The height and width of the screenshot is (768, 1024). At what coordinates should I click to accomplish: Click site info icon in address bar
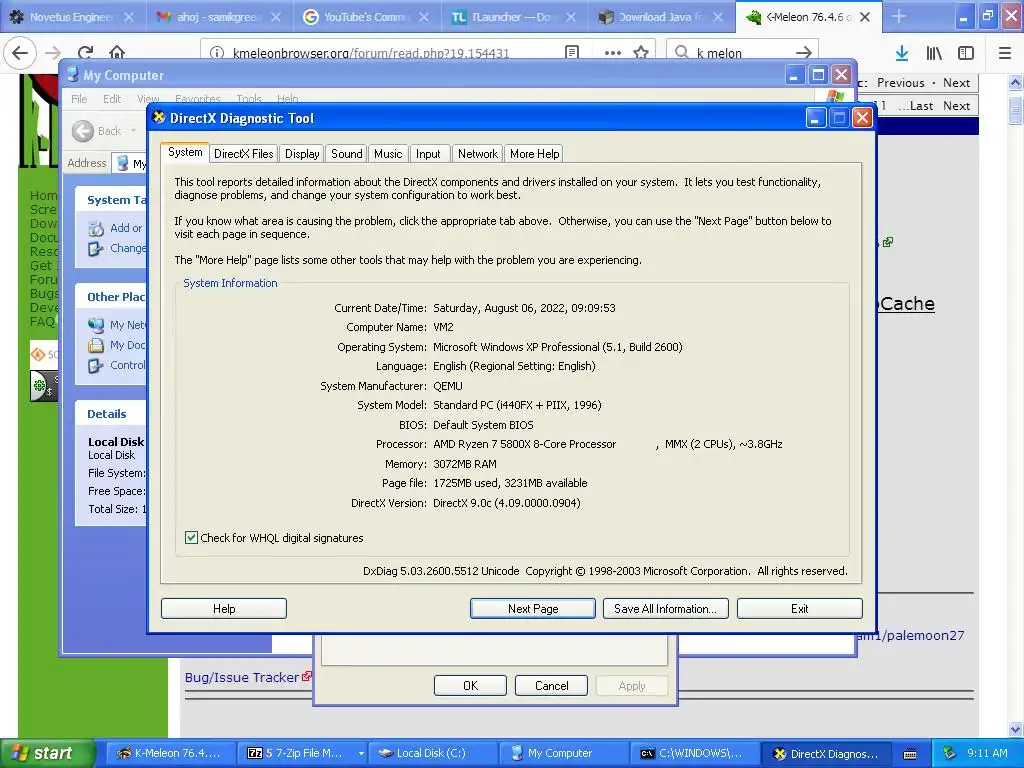(216, 53)
